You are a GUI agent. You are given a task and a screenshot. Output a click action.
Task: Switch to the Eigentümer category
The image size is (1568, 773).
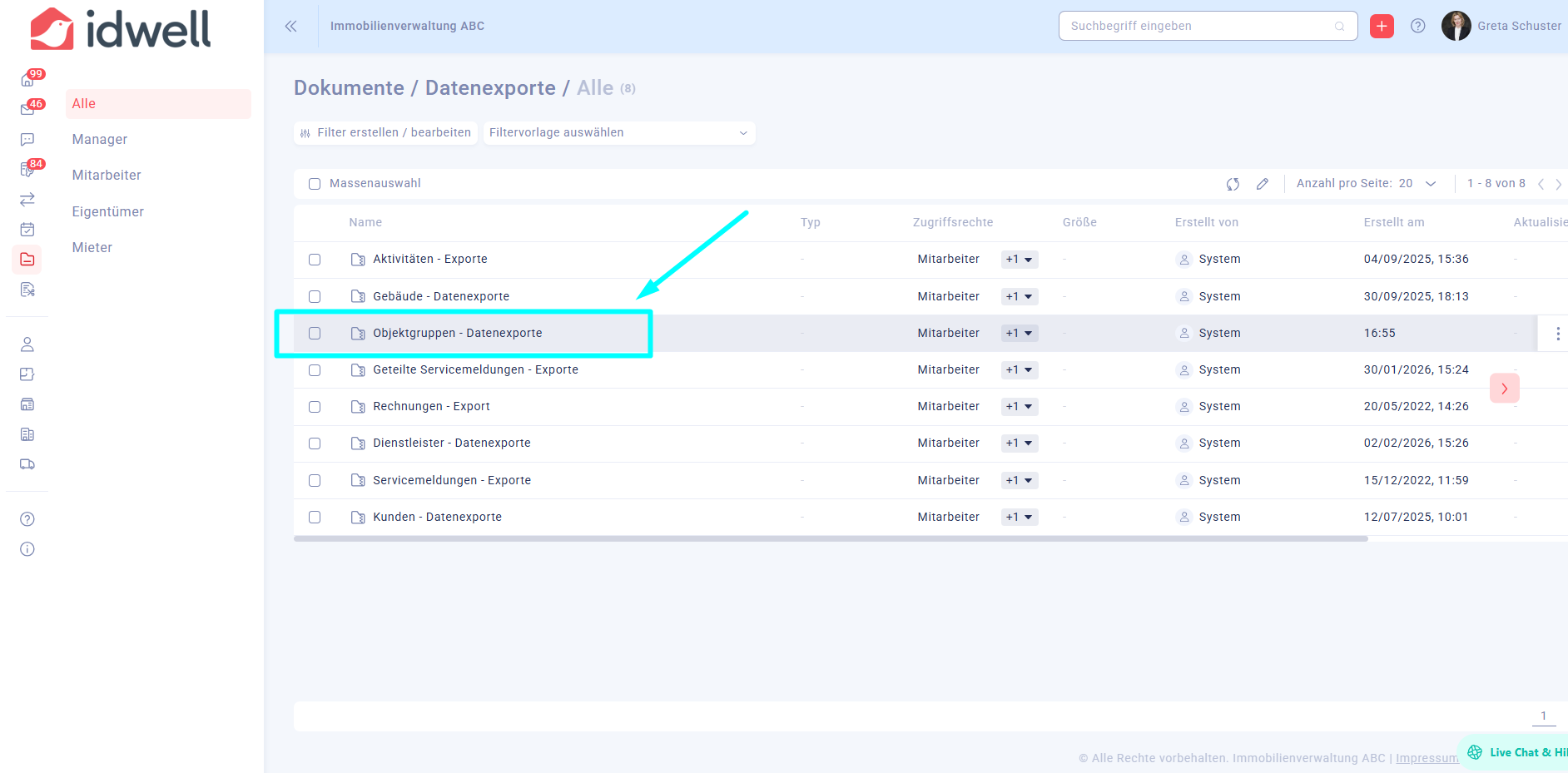pyautogui.click(x=108, y=212)
